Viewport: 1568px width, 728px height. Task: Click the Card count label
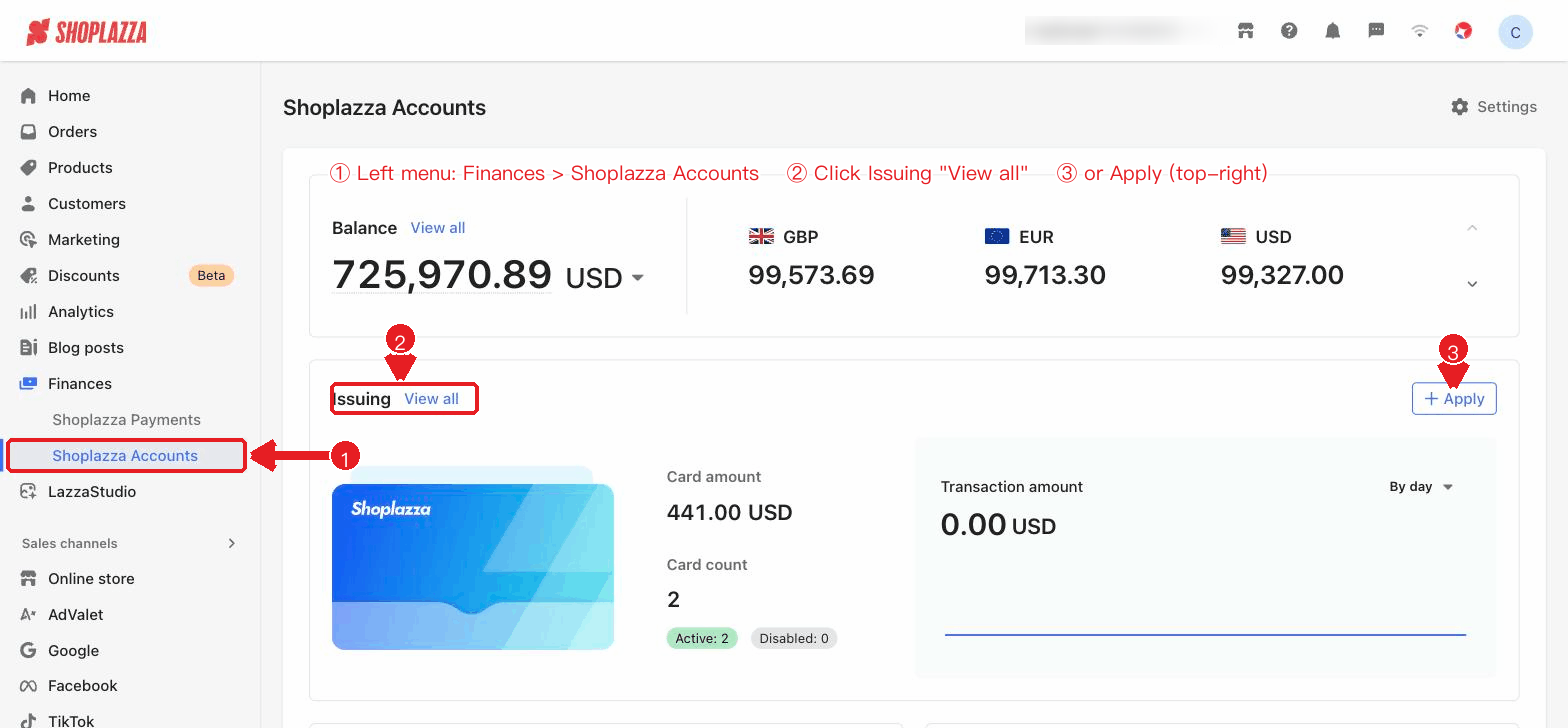point(707,565)
